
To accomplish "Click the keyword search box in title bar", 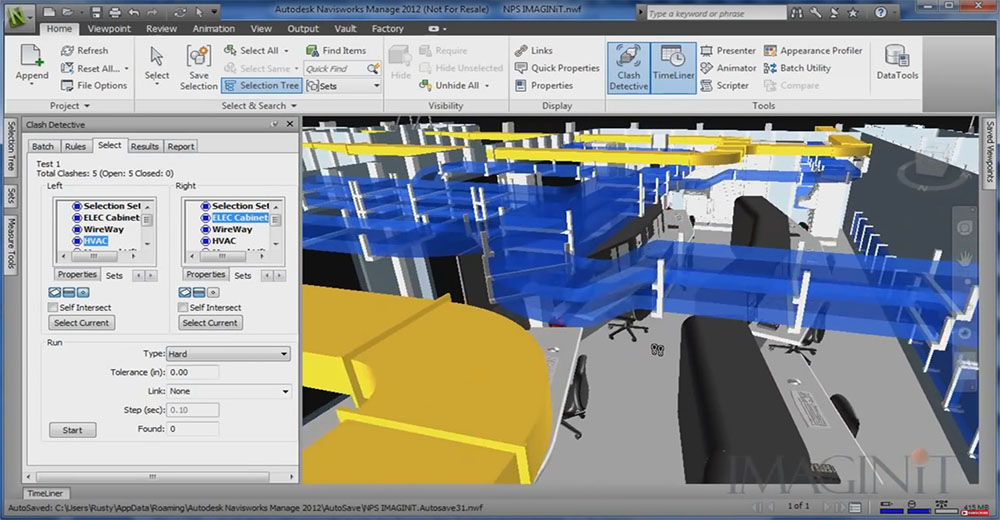I will click(x=716, y=13).
